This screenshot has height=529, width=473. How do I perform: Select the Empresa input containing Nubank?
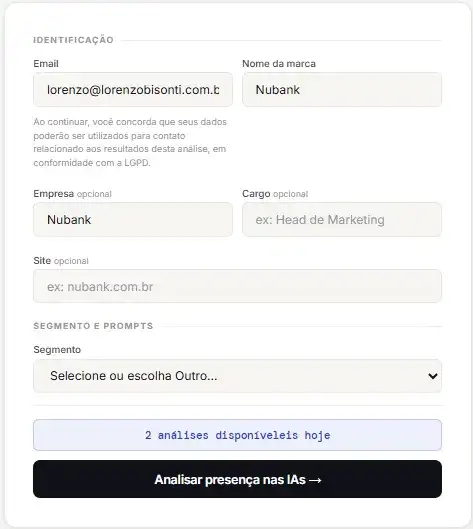click(133, 219)
